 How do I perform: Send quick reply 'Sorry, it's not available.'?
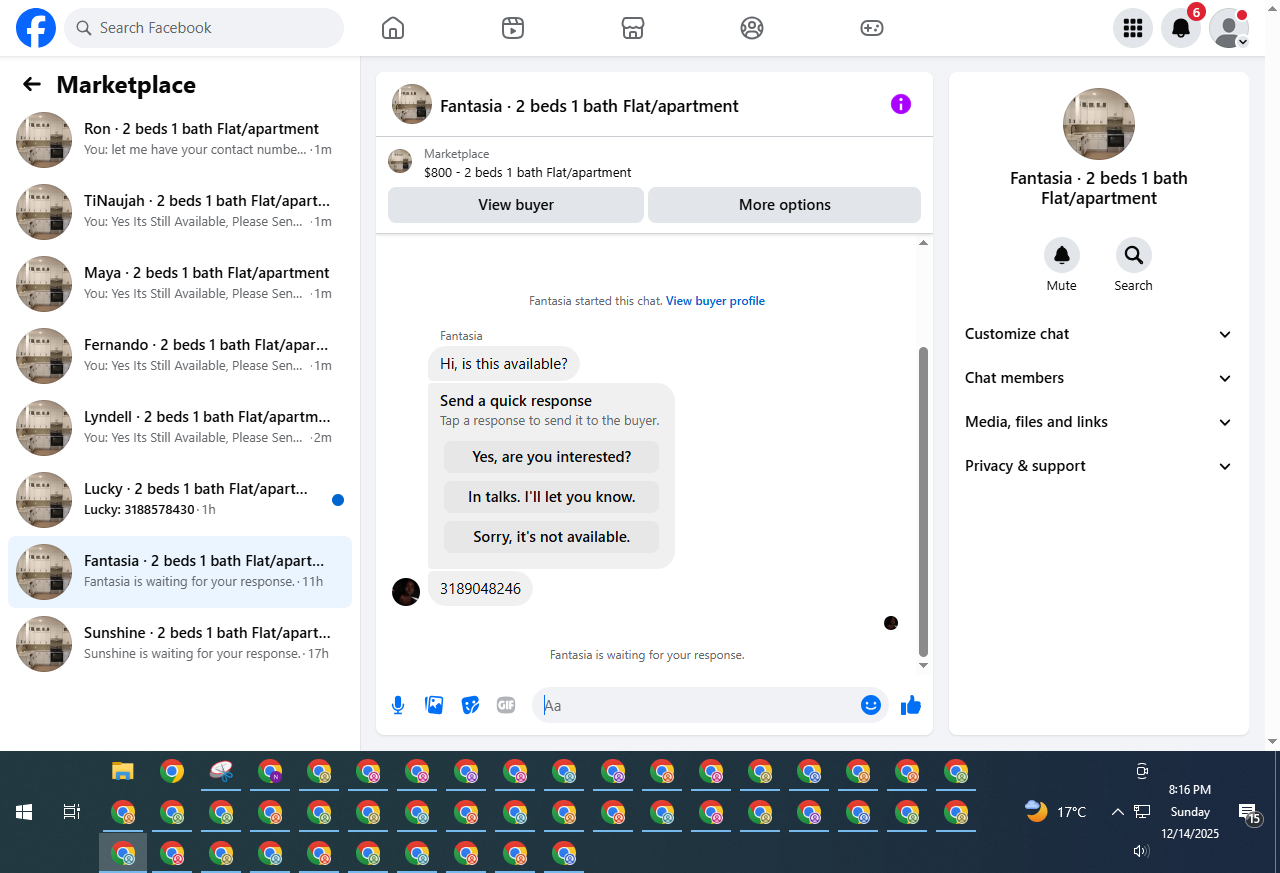click(552, 537)
